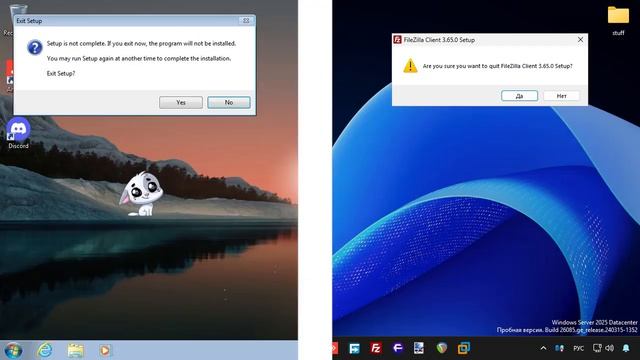Click the FileZilla logo in the dialog title bar
The height and width of the screenshot is (360, 640).
(398, 40)
